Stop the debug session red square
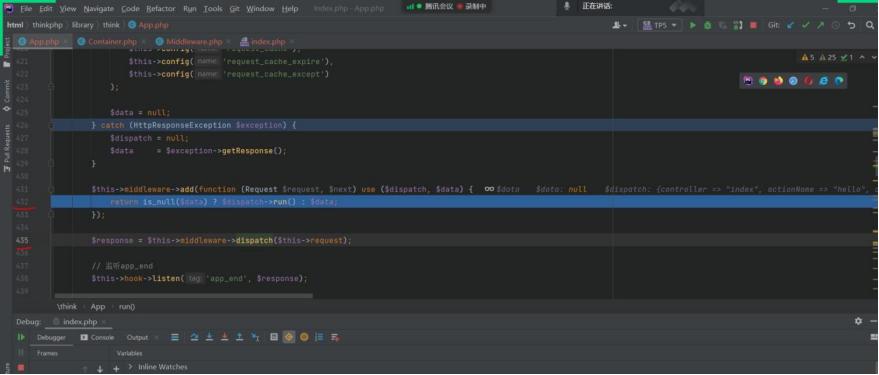Image resolution: width=879 pixels, height=375 pixels. (21, 368)
